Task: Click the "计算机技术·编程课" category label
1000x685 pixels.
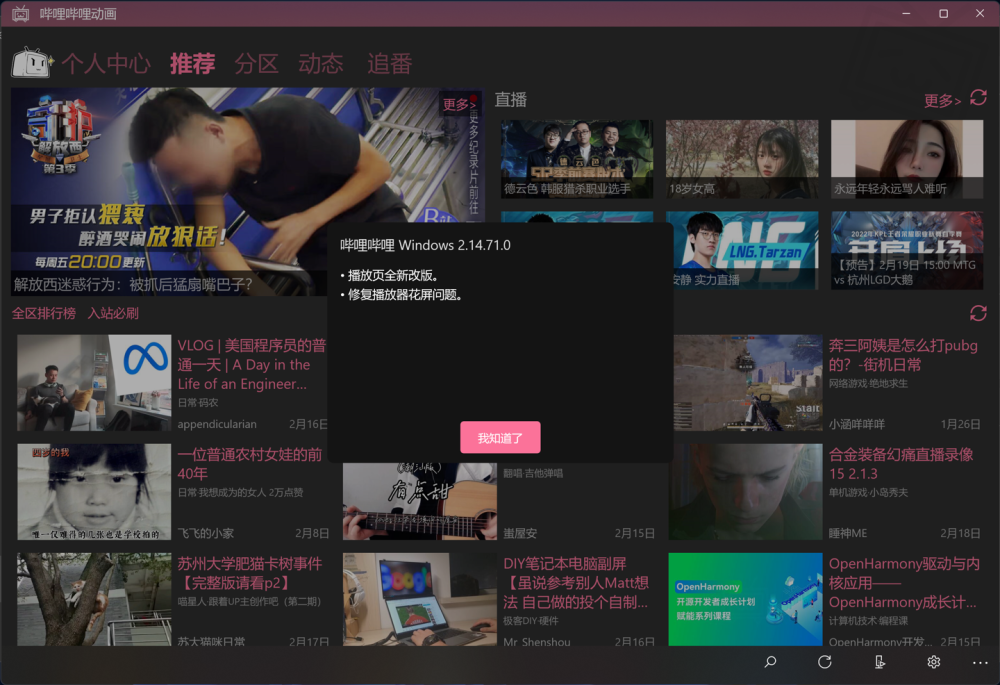Action: coord(868,621)
